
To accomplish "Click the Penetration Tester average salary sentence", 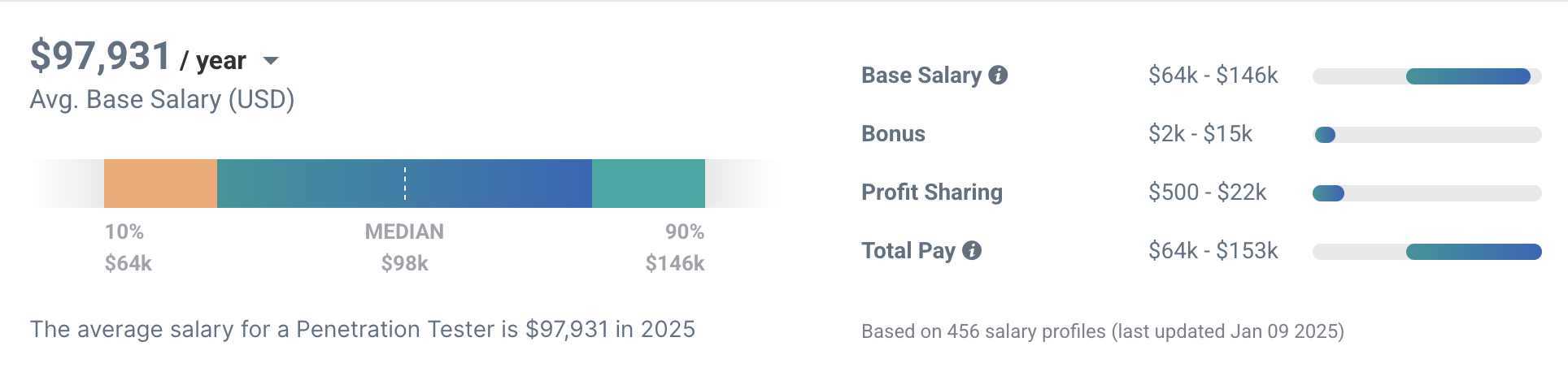I will pyautogui.click(x=362, y=329).
